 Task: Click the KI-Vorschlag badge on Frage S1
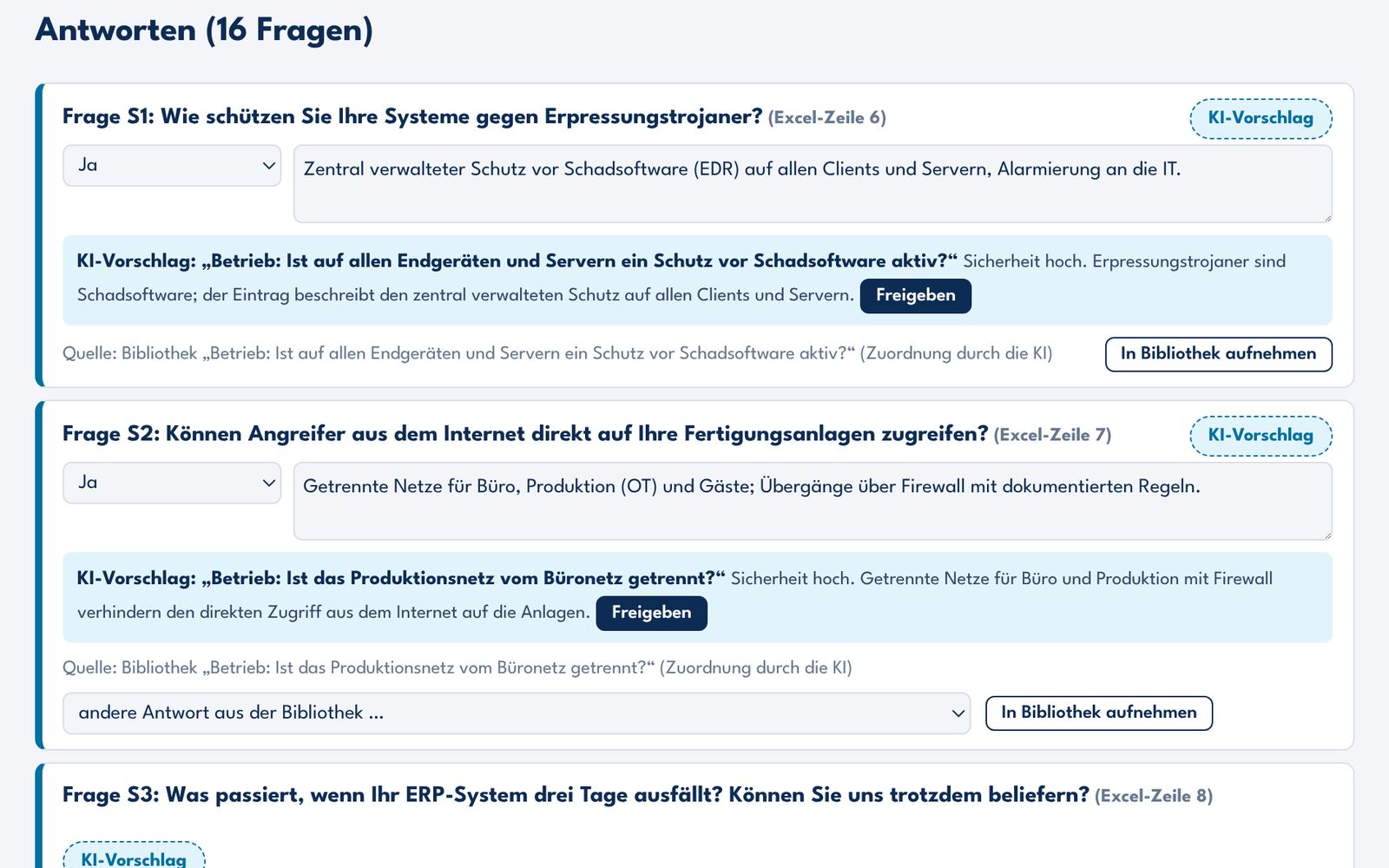[x=1261, y=118]
